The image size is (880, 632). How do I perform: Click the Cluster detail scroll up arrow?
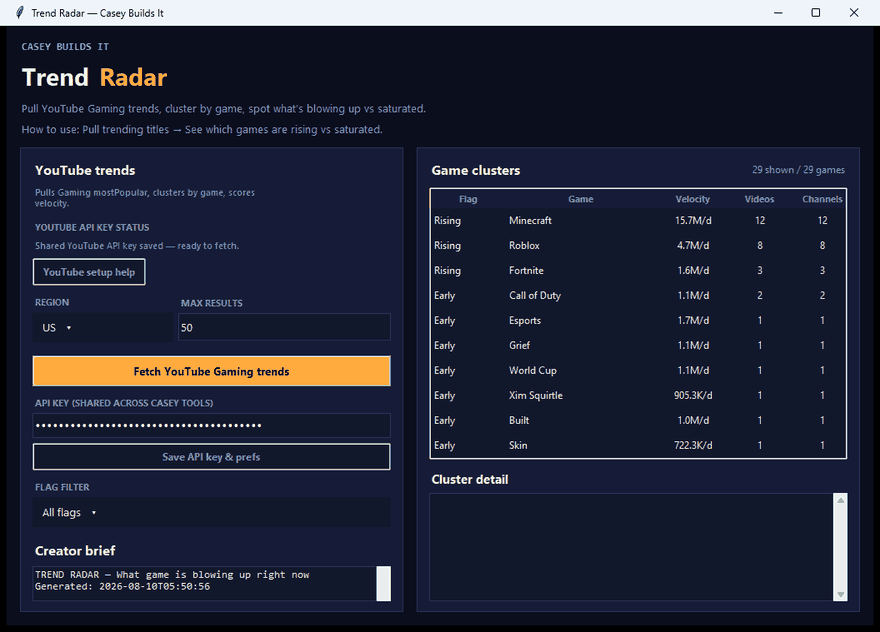840,500
